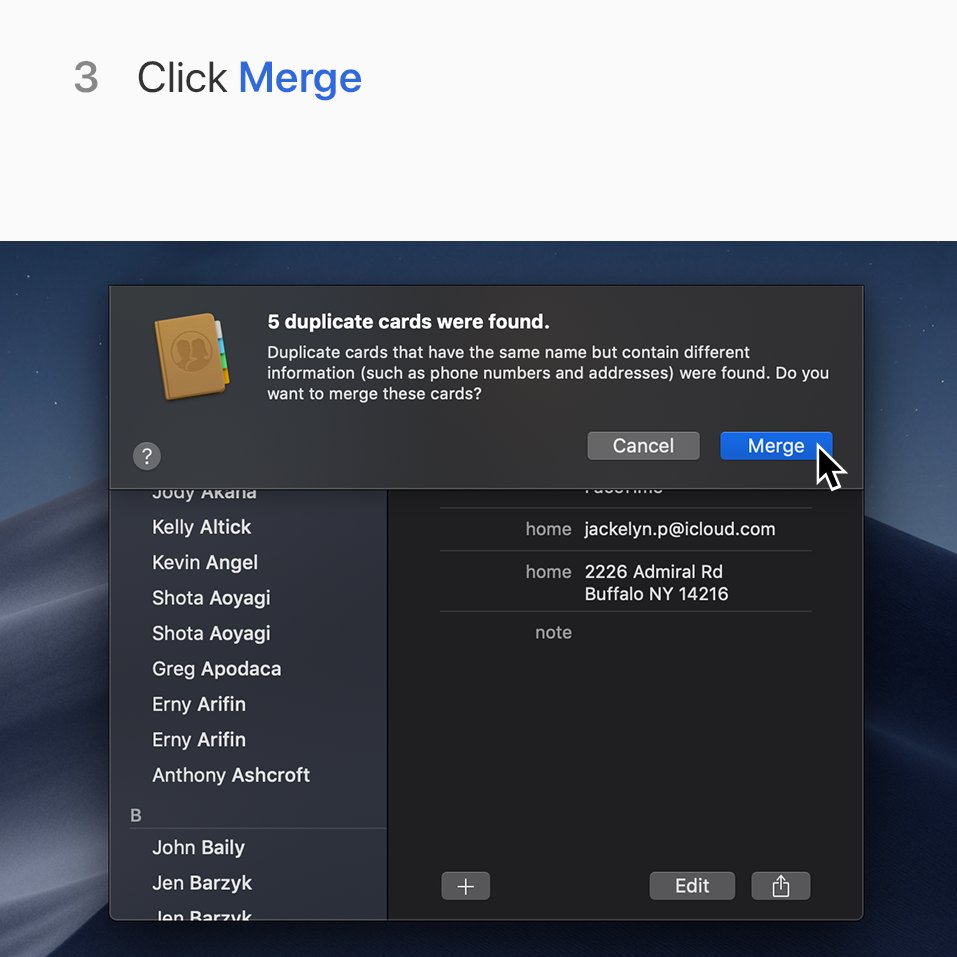Click the jackelyn.p@icloud.com email address
957x957 pixels.
680,529
